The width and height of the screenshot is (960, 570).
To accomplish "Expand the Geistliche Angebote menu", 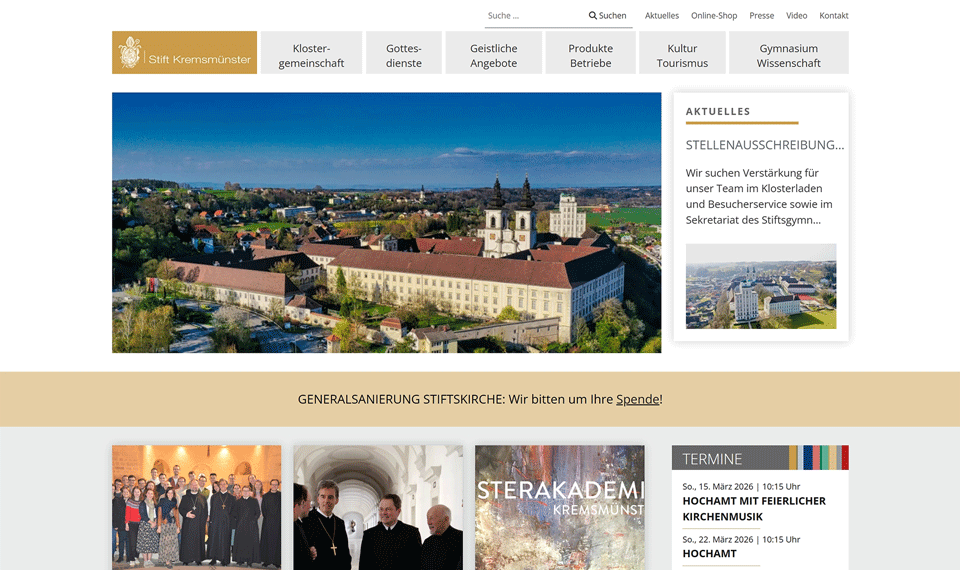I will pos(493,55).
